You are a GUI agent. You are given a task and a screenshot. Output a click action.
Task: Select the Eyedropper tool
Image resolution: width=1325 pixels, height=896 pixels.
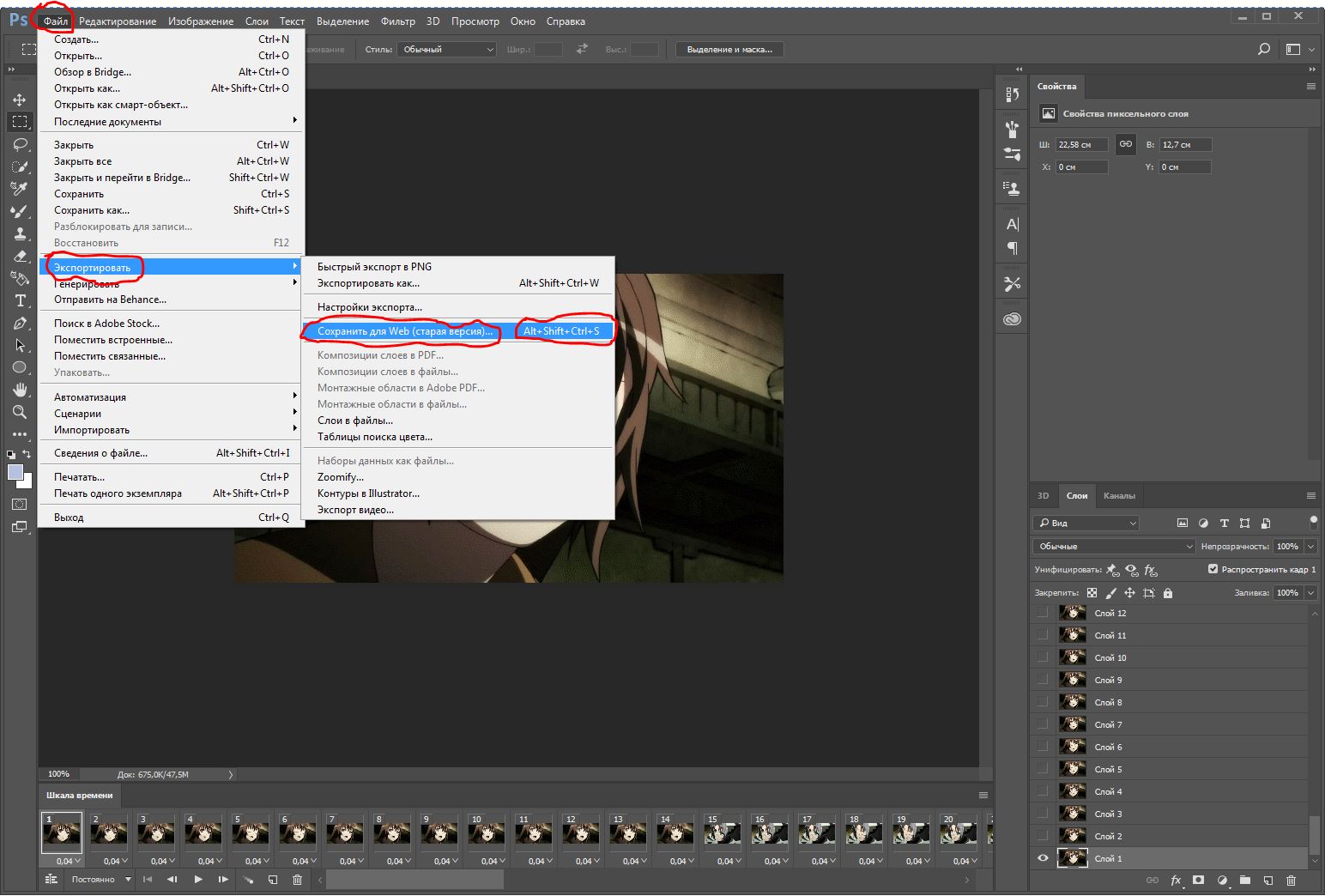[20, 189]
